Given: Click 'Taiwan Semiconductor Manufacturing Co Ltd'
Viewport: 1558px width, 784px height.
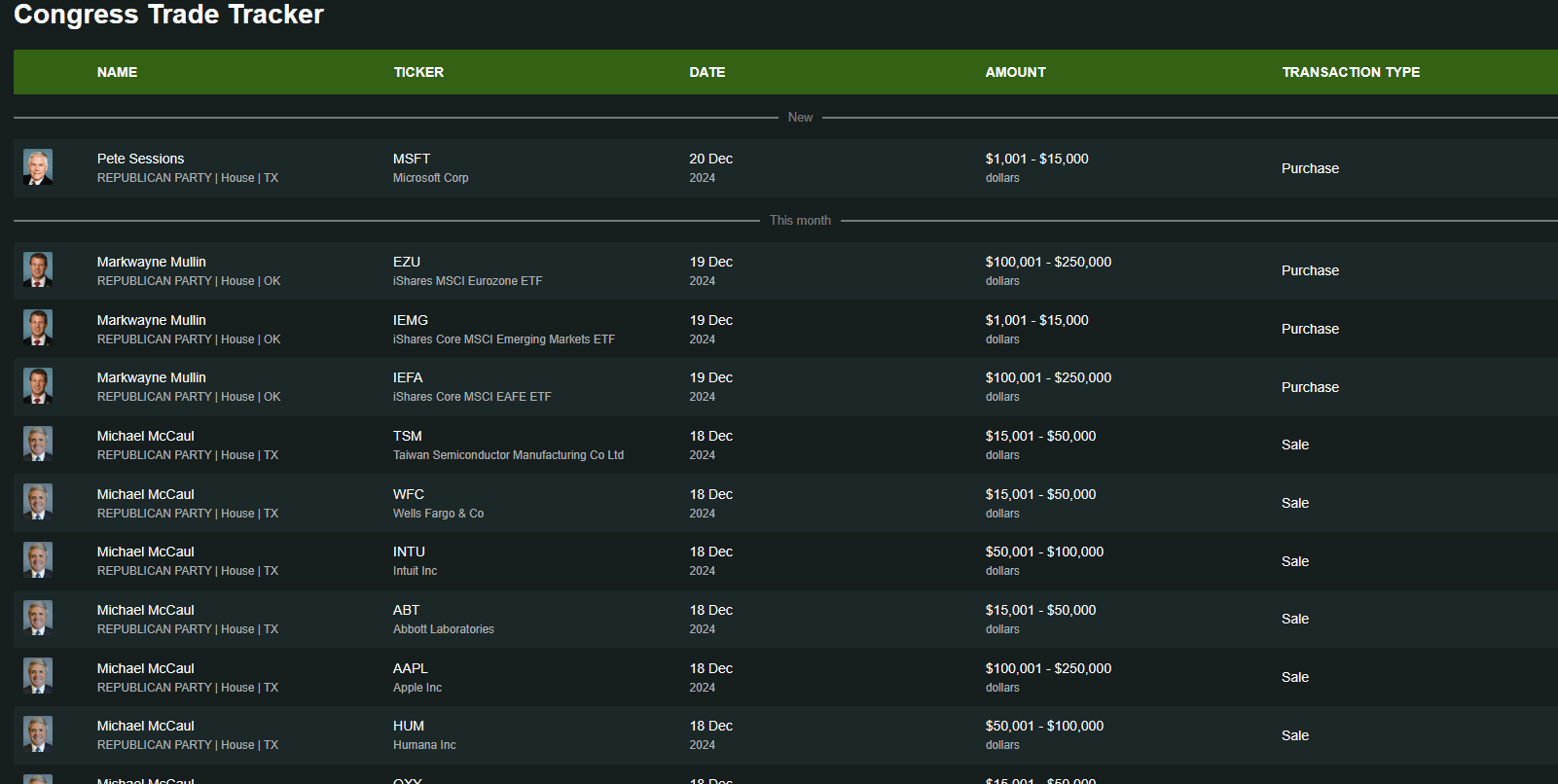Looking at the screenshot, I should [508, 455].
